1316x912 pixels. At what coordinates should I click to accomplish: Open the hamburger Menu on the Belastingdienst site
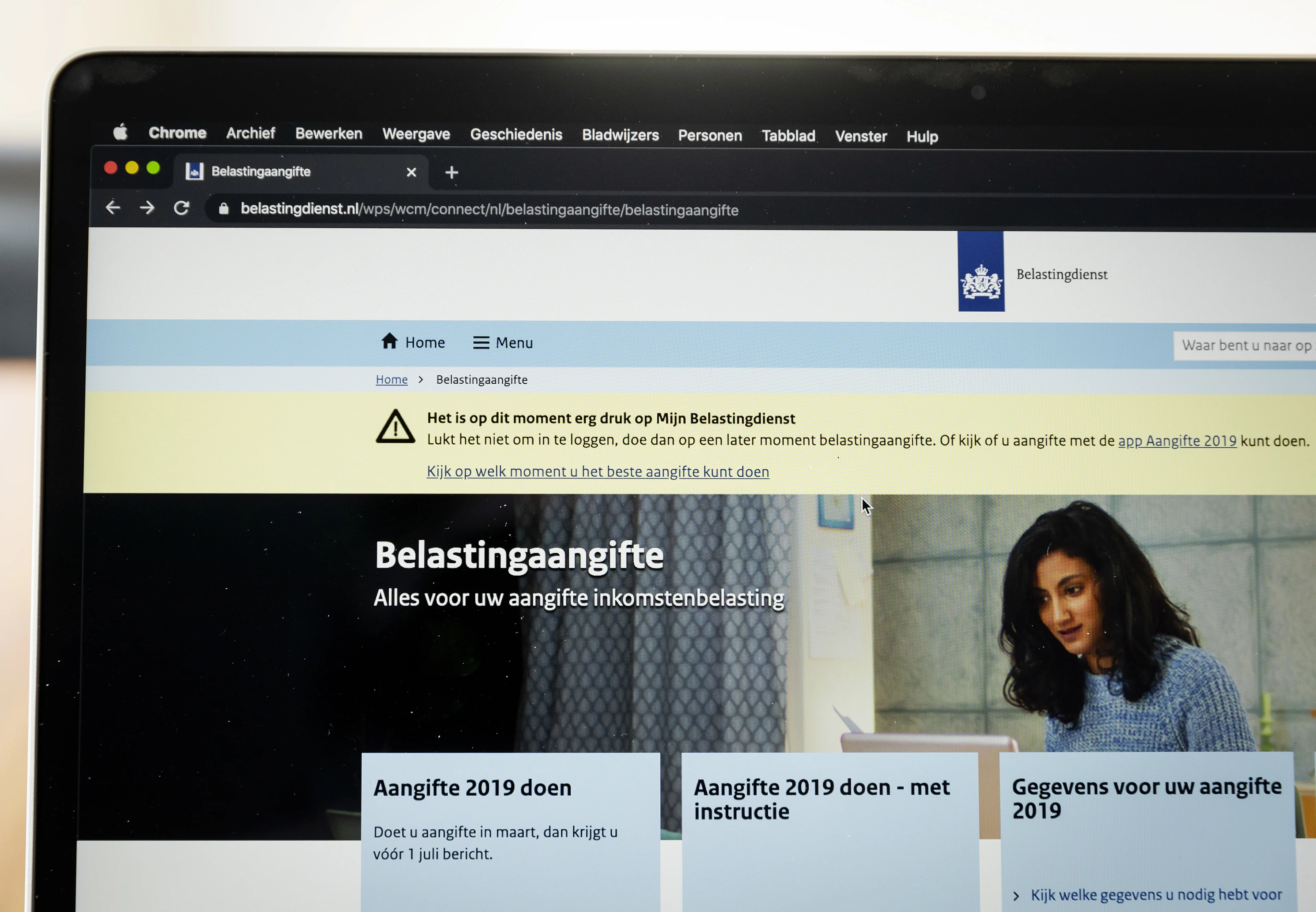pos(482,342)
